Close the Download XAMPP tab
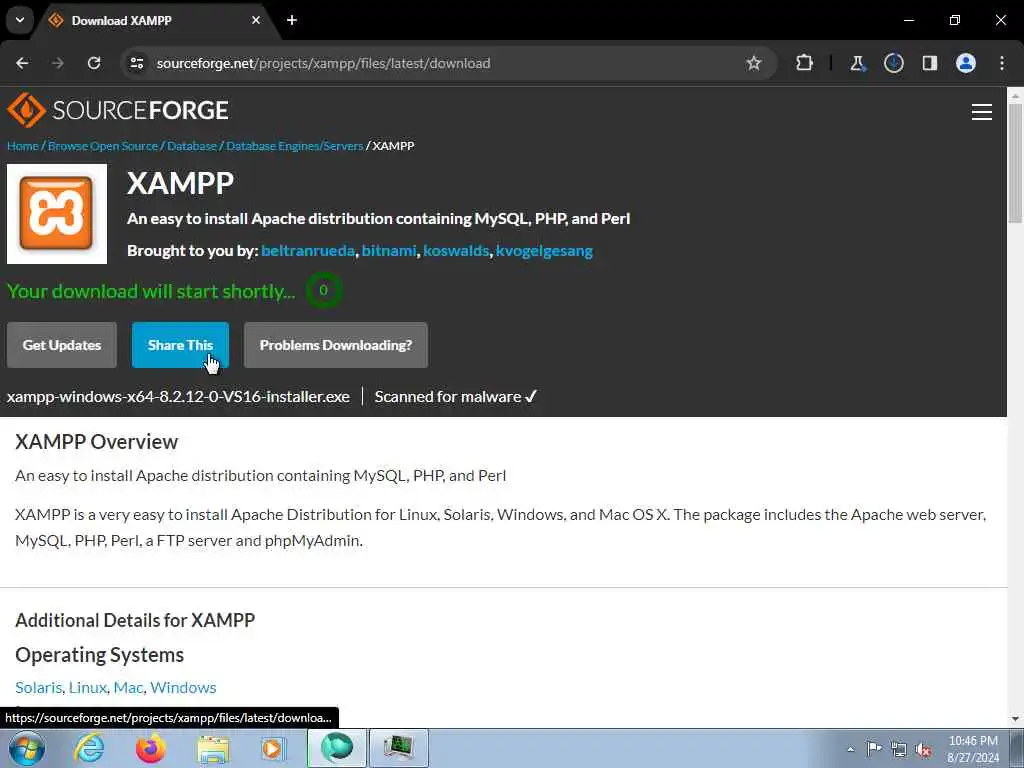 point(256,20)
